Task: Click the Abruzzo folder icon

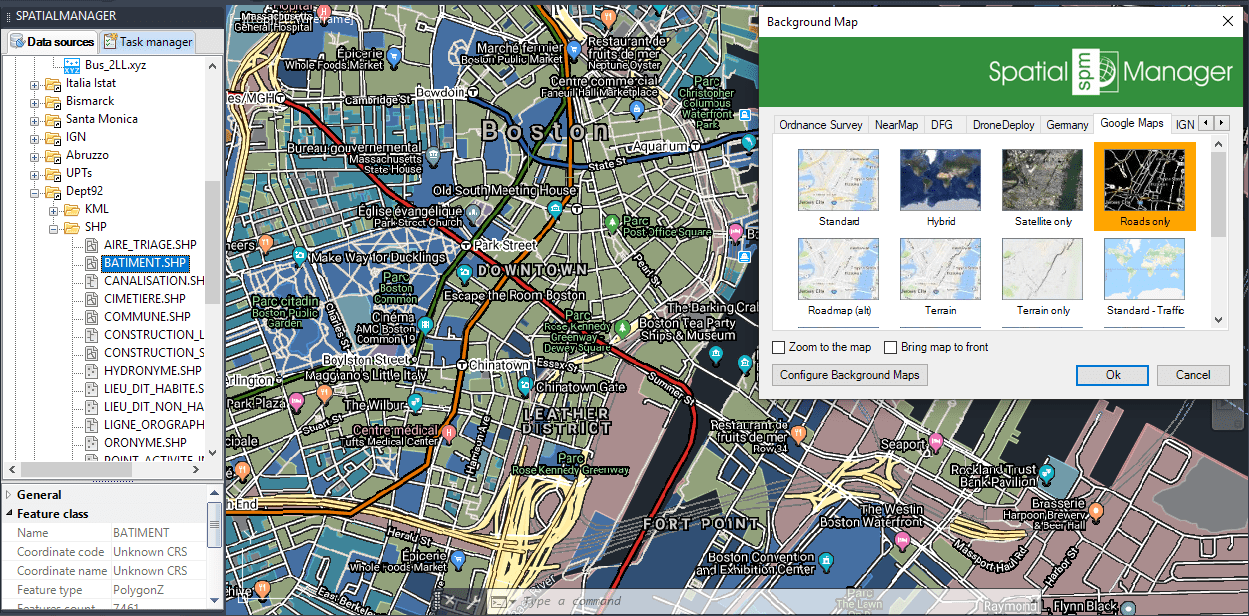Action: coord(53,155)
